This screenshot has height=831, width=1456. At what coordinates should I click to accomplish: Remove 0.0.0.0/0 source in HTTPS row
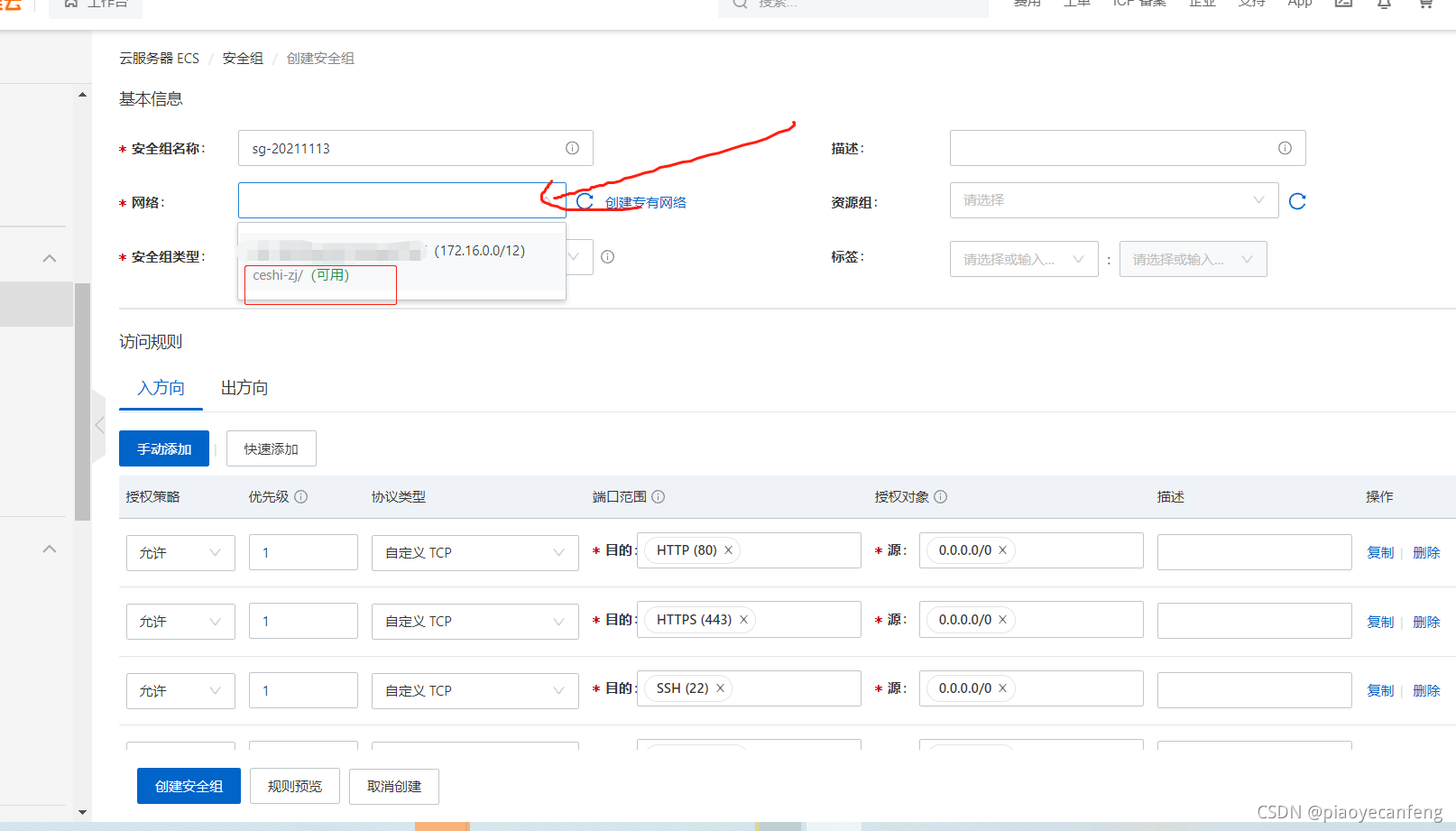pos(1002,620)
